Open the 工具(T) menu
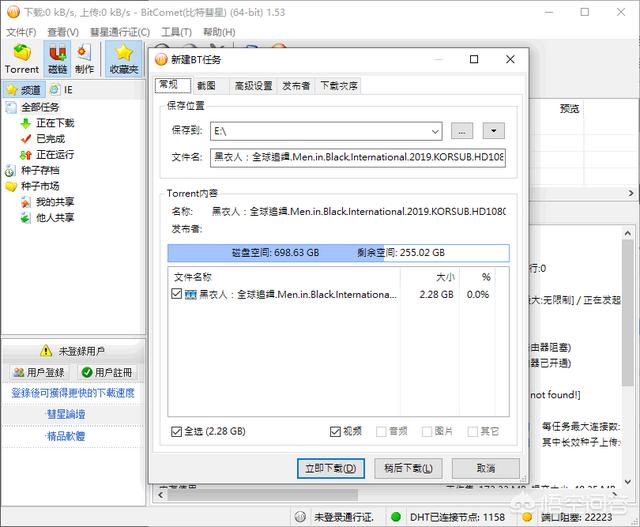 tap(176, 32)
